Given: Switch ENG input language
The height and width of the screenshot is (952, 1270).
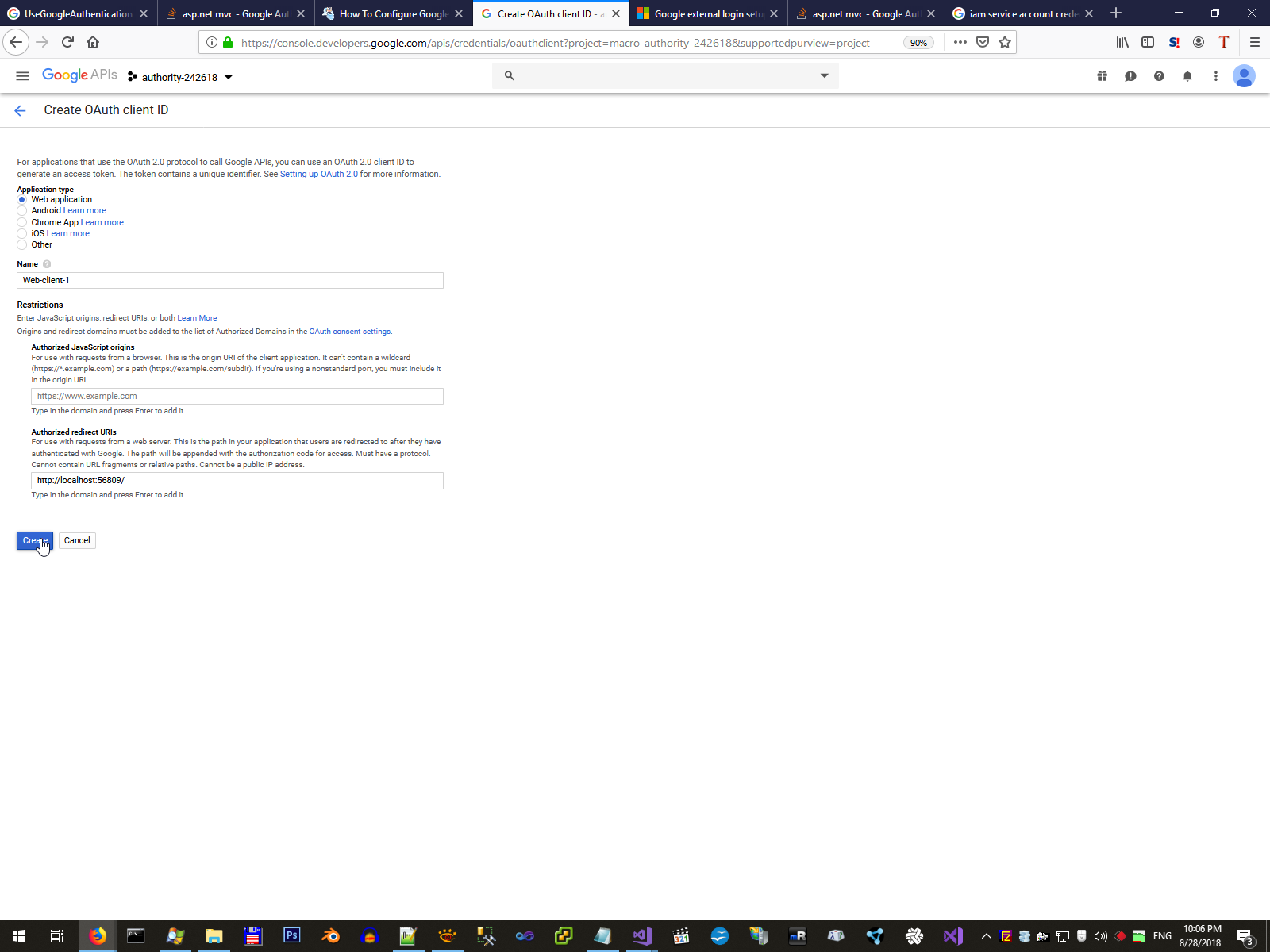Looking at the screenshot, I should click(1162, 936).
